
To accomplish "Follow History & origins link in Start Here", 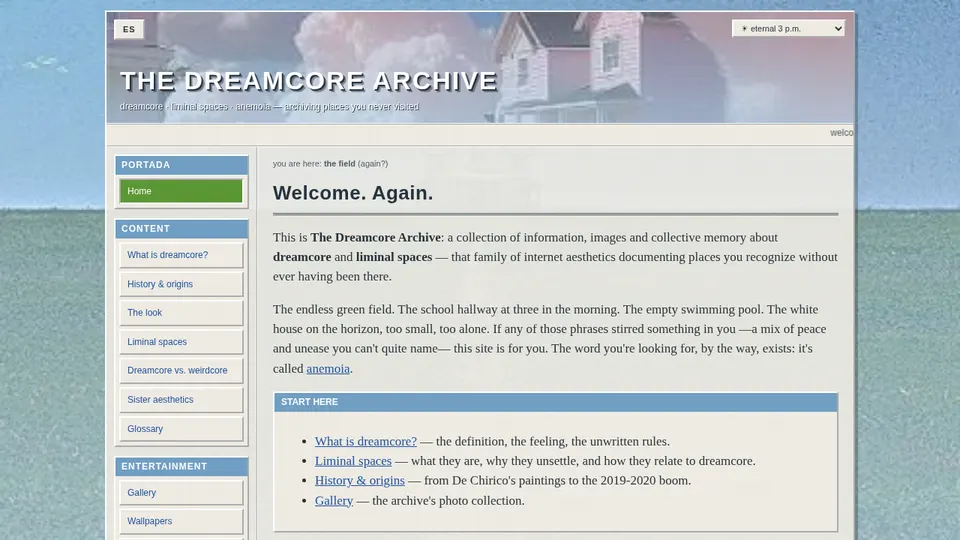I will 359,481.
